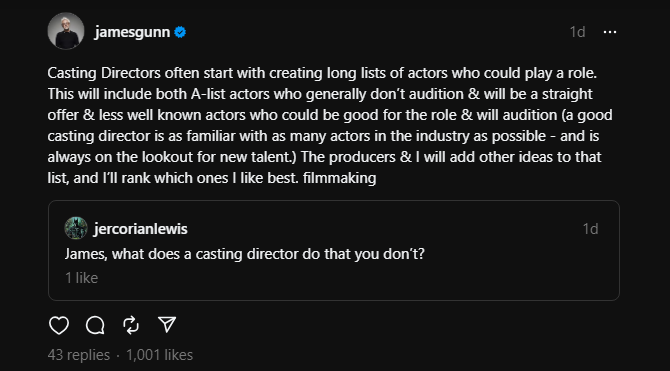This screenshot has width=670, height=371.
Task: Visit the jercorianlewis username link
Action: coord(141,229)
